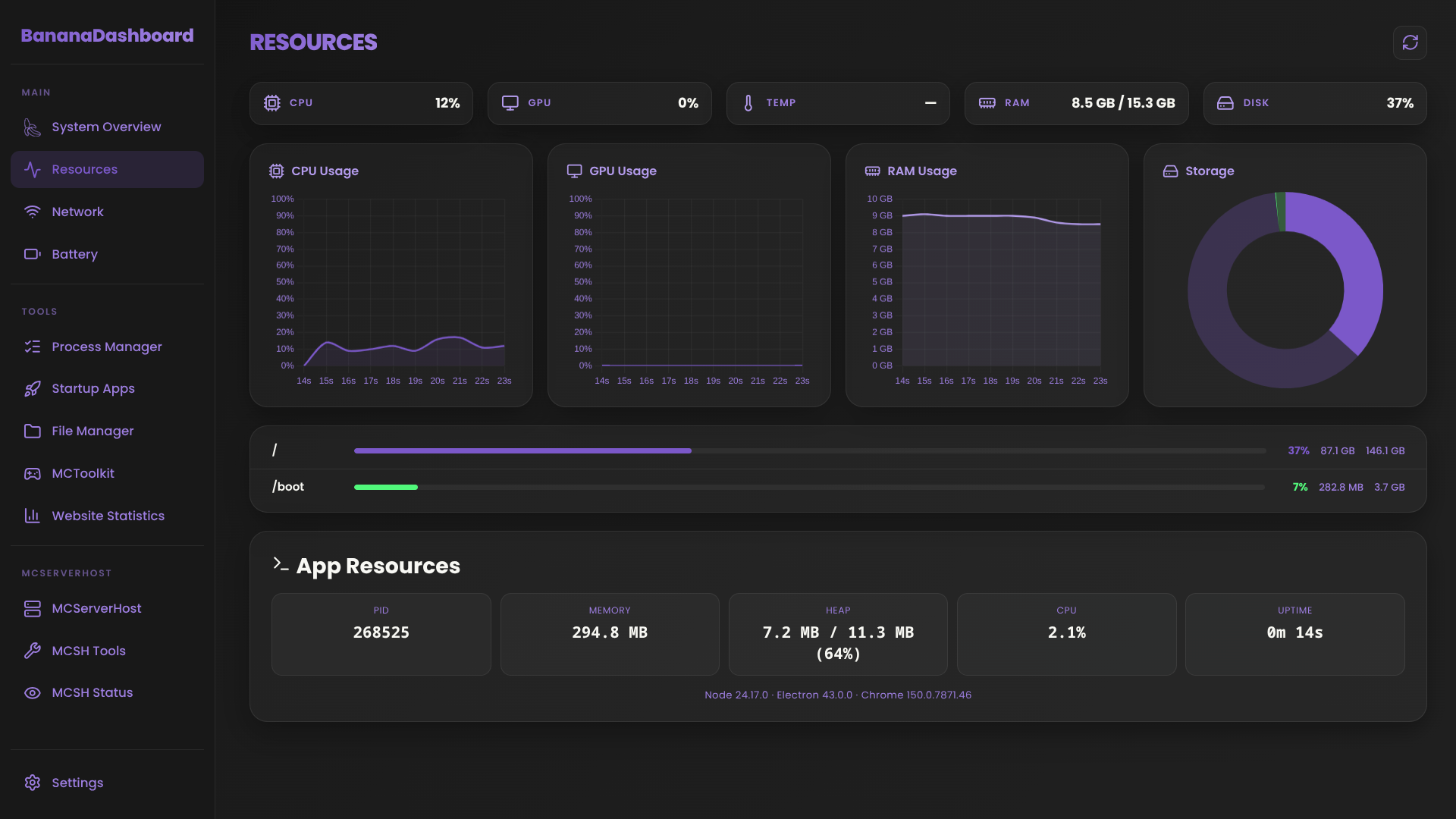This screenshot has width=1456, height=819.
Task: Click the Battery icon in sidebar
Action: (32, 254)
